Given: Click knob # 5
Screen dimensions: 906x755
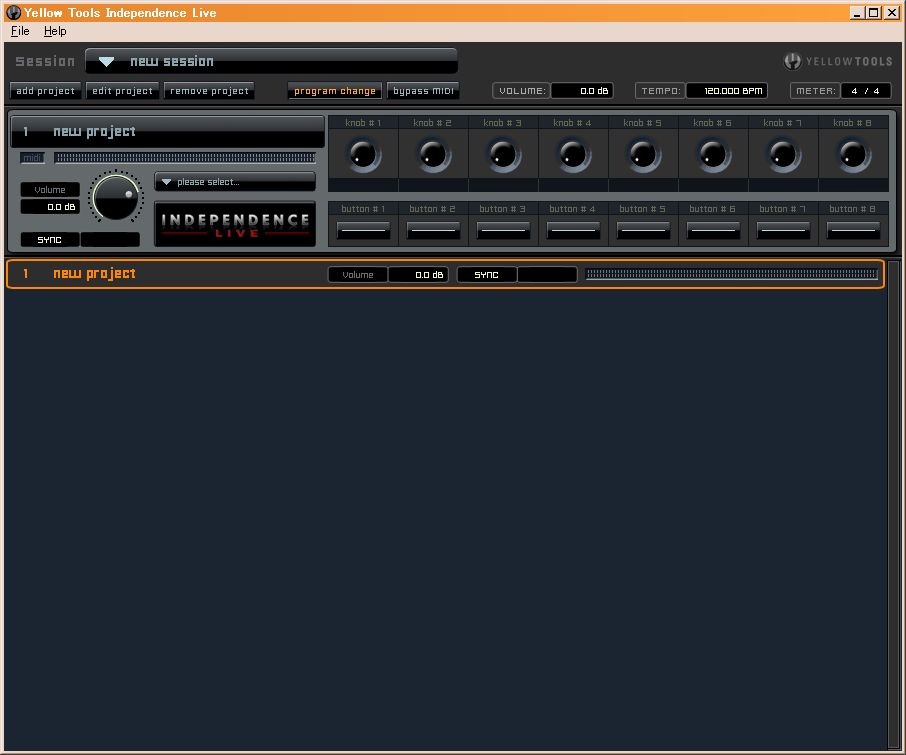Looking at the screenshot, I should point(643,155).
